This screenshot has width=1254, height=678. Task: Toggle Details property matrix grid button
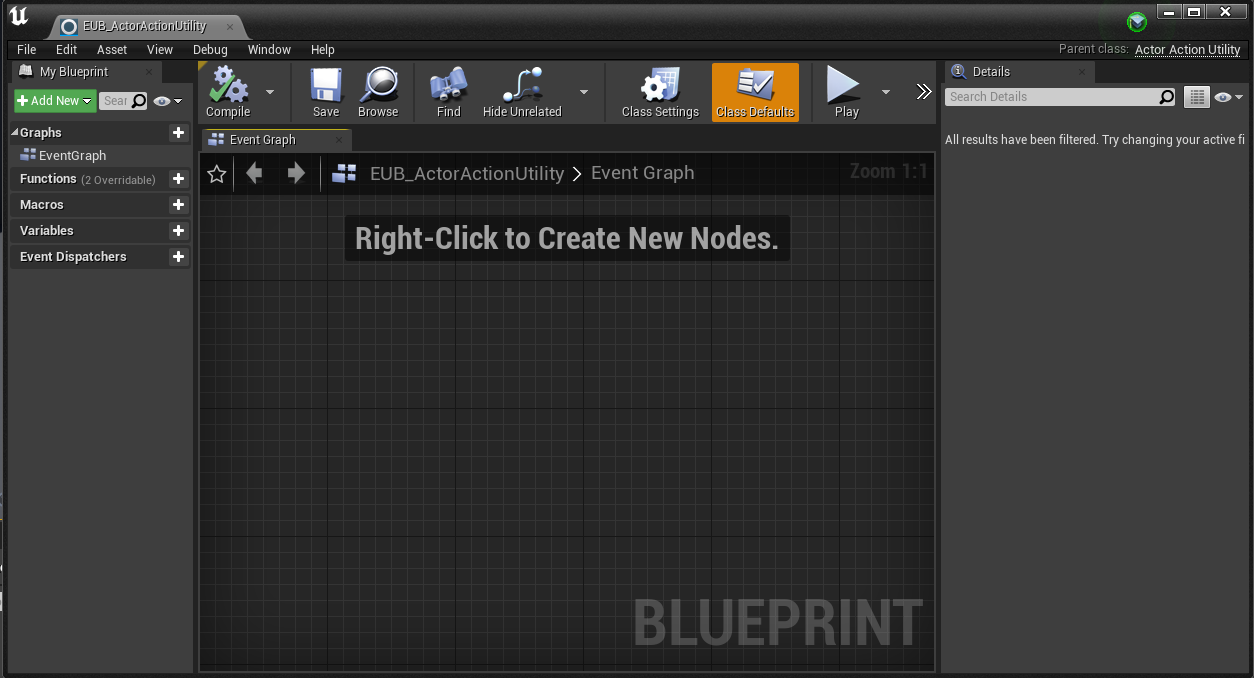point(1196,97)
